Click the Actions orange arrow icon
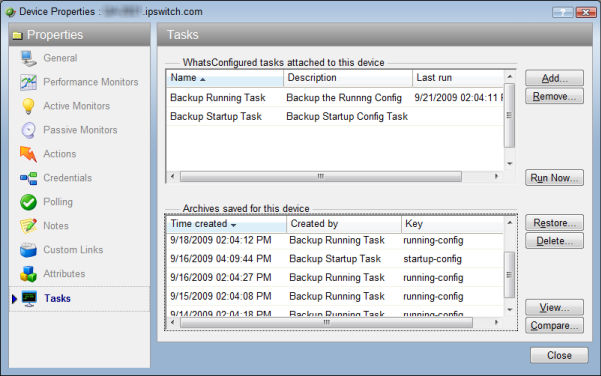 point(28,154)
